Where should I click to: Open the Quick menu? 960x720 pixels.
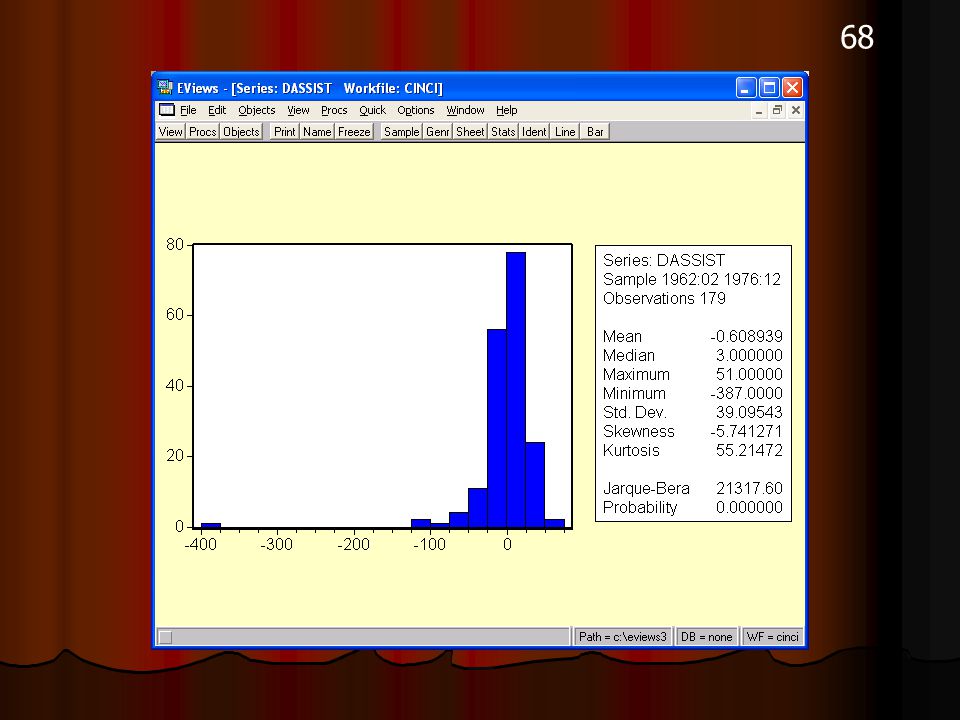[372, 110]
